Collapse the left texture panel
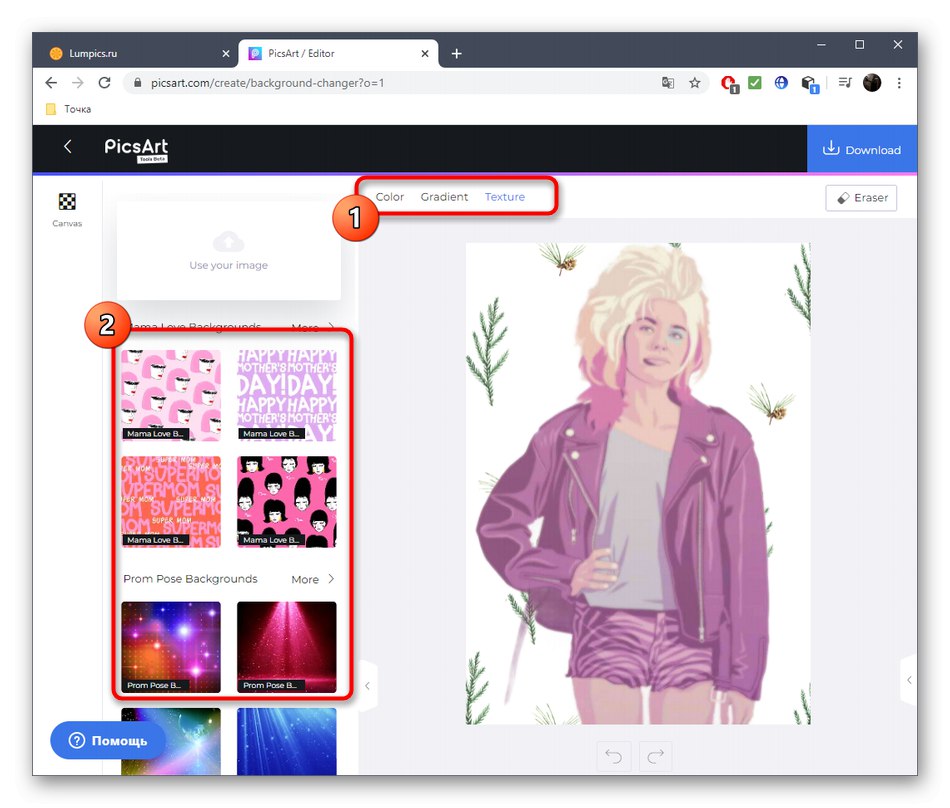Viewport: 950px width, 808px height. (368, 686)
